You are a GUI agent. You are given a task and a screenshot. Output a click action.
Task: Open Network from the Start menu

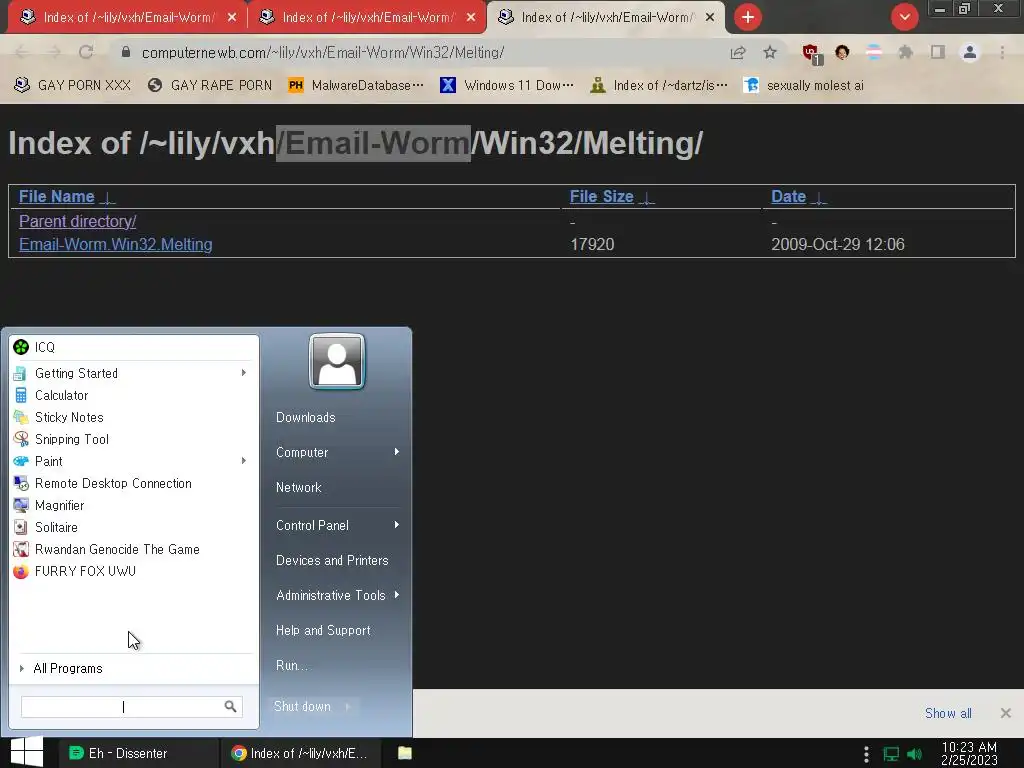coord(298,487)
